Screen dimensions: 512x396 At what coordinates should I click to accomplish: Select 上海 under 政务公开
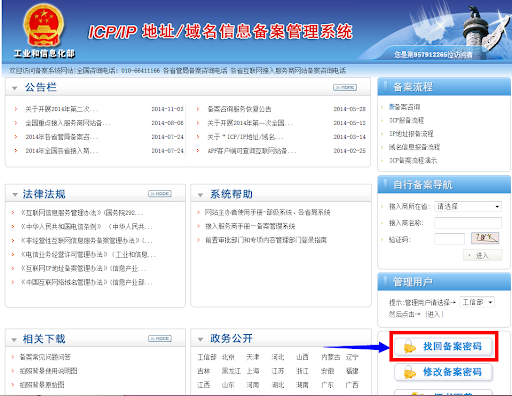click(253, 371)
